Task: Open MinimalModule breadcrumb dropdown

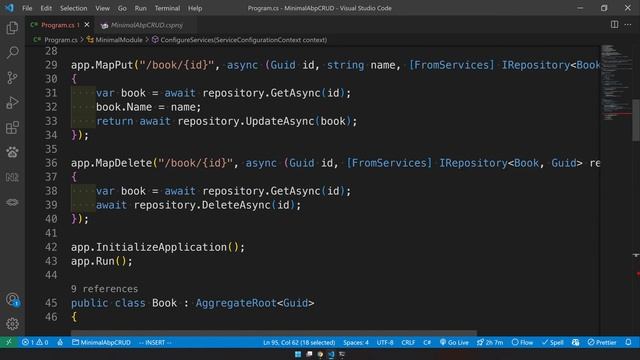Action: (119, 40)
